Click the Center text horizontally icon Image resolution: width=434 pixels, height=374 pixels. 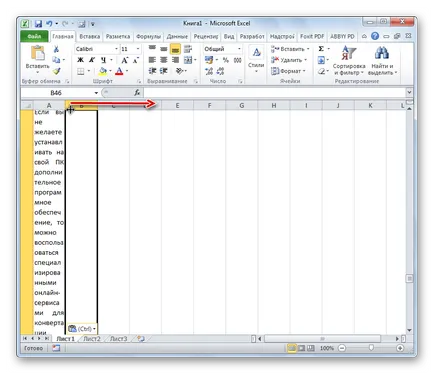[x=163, y=60]
